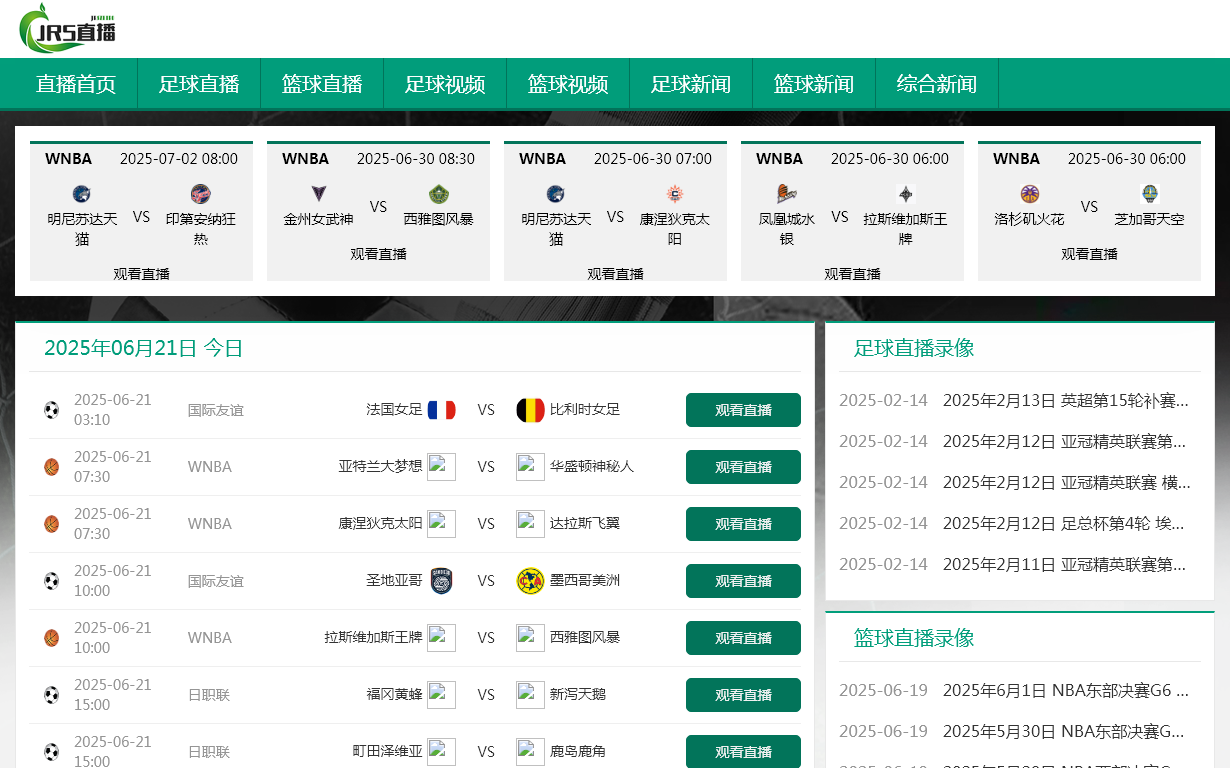Screen dimensions: 1230x768
Task: Watch live 圣地亚哥 vs 墨西哥美洲
Action: coord(743,581)
